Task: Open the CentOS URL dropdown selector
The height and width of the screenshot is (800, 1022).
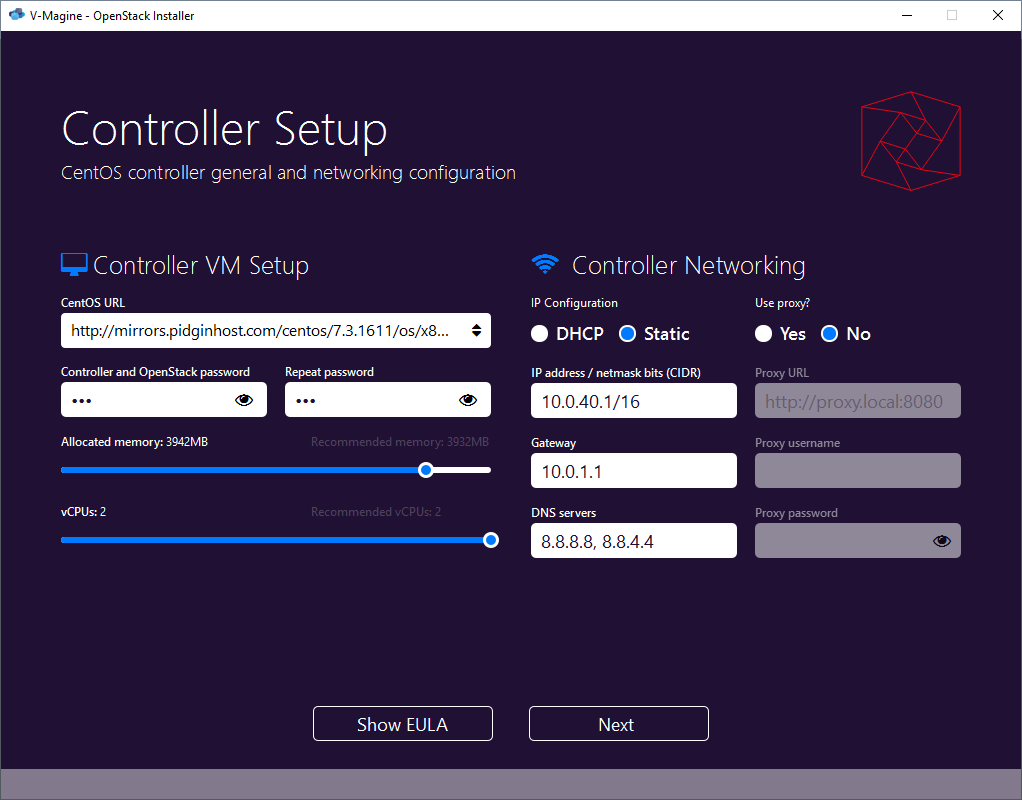Action: click(x=476, y=330)
